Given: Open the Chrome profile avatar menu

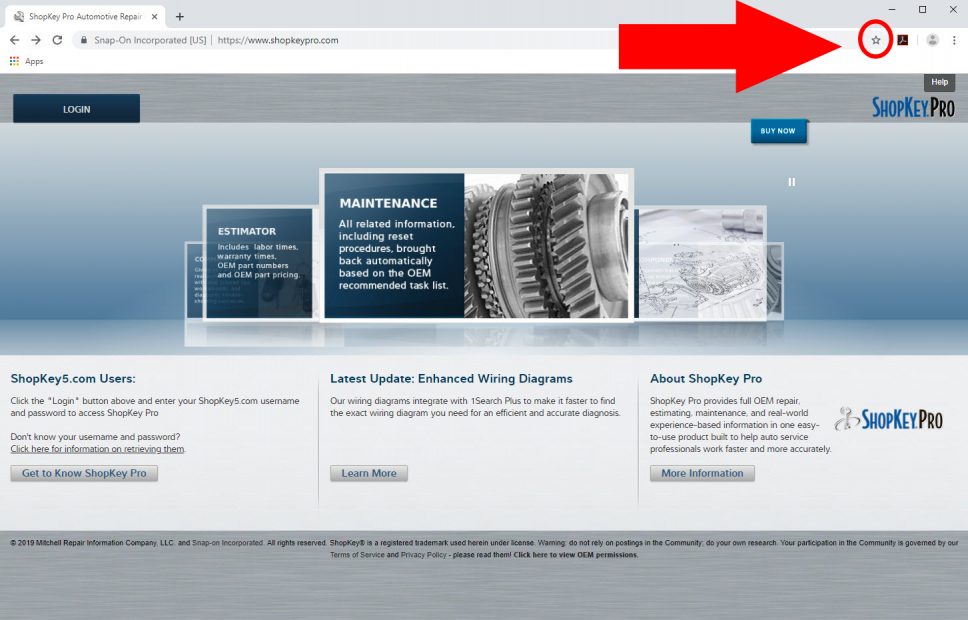Looking at the screenshot, I should pyautogui.click(x=932, y=40).
